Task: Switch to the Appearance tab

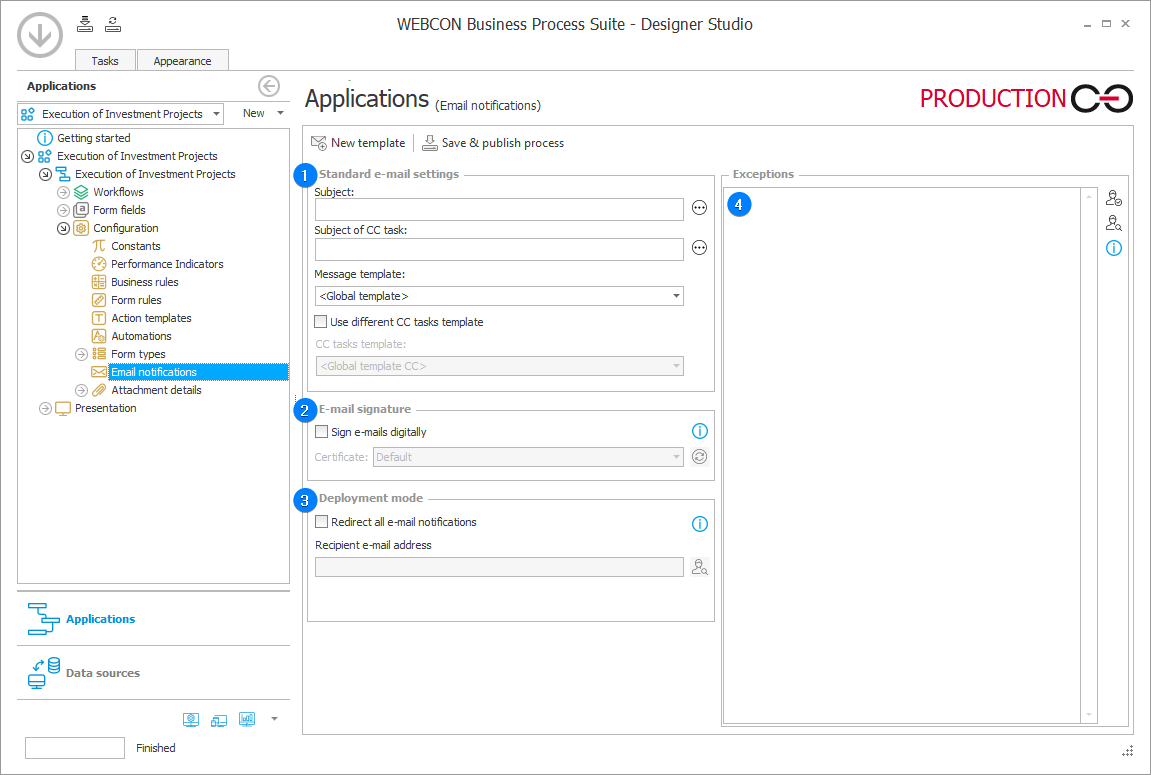Action: [182, 61]
